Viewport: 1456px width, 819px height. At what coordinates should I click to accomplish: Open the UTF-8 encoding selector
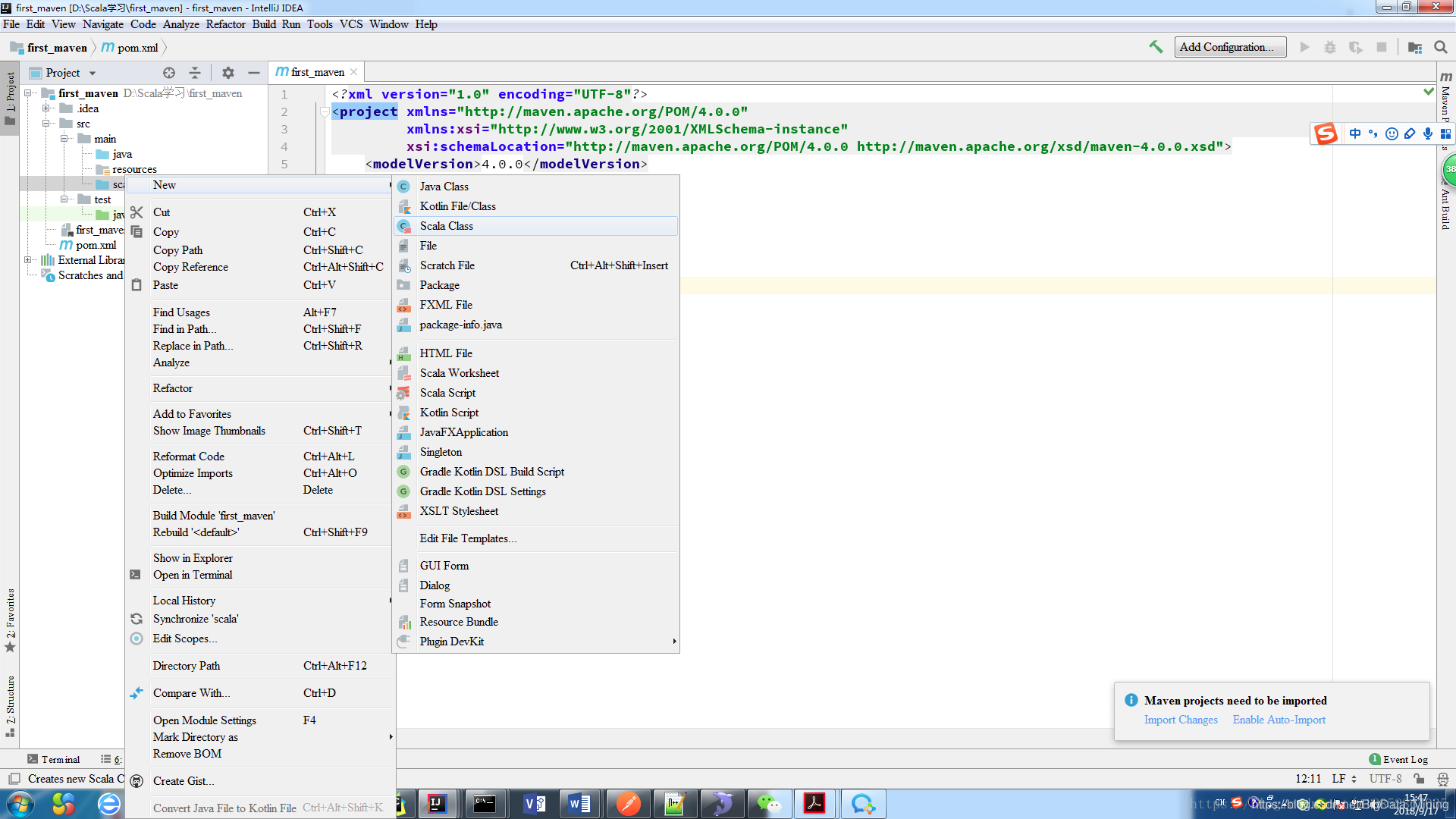(1385, 779)
